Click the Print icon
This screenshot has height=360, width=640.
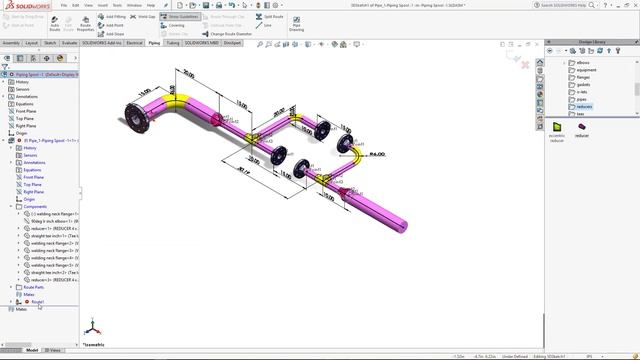pos(219,5)
